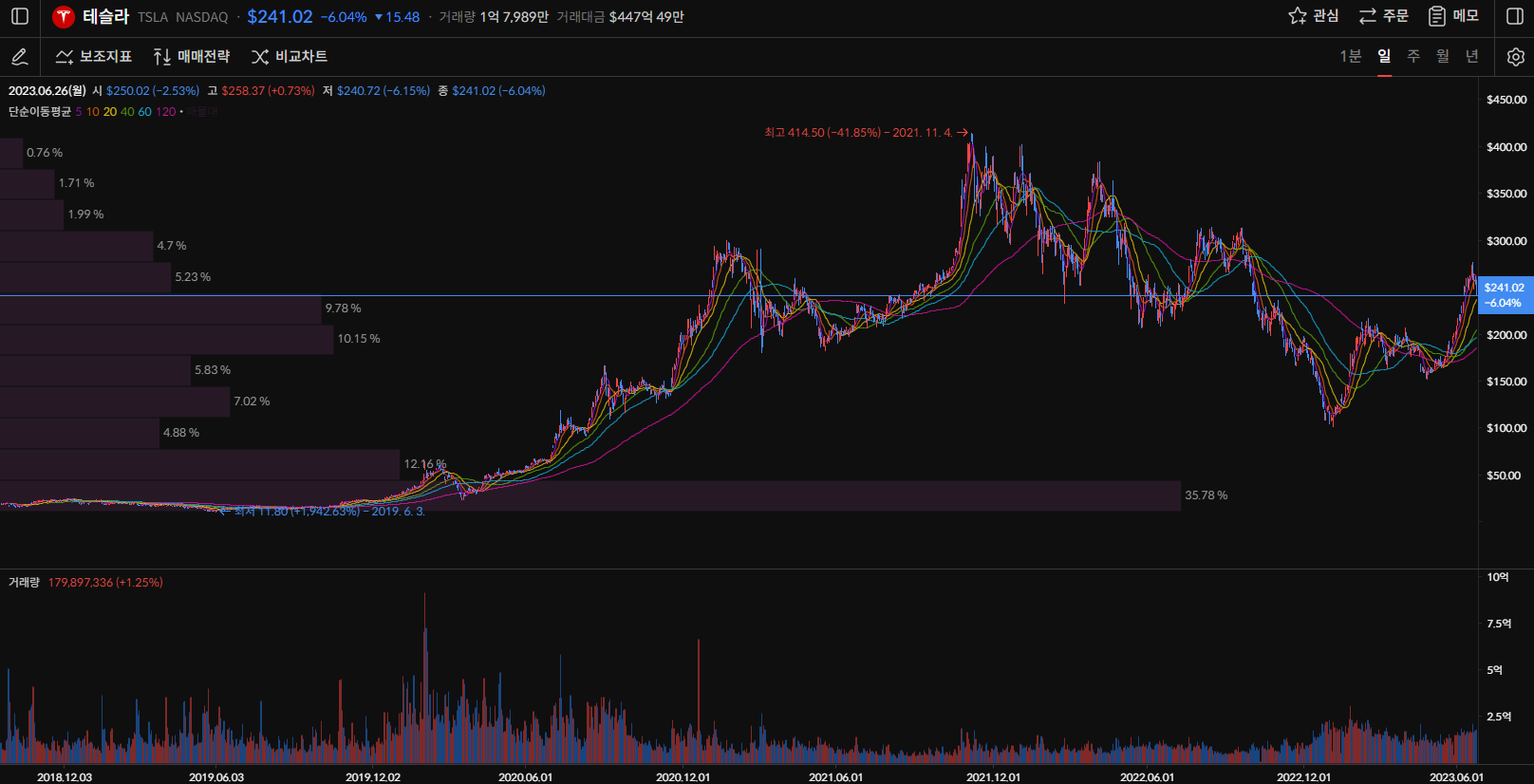1534x784 pixels.
Task: Open the 매매전략 trading strategy menu
Action: coord(191,57)
